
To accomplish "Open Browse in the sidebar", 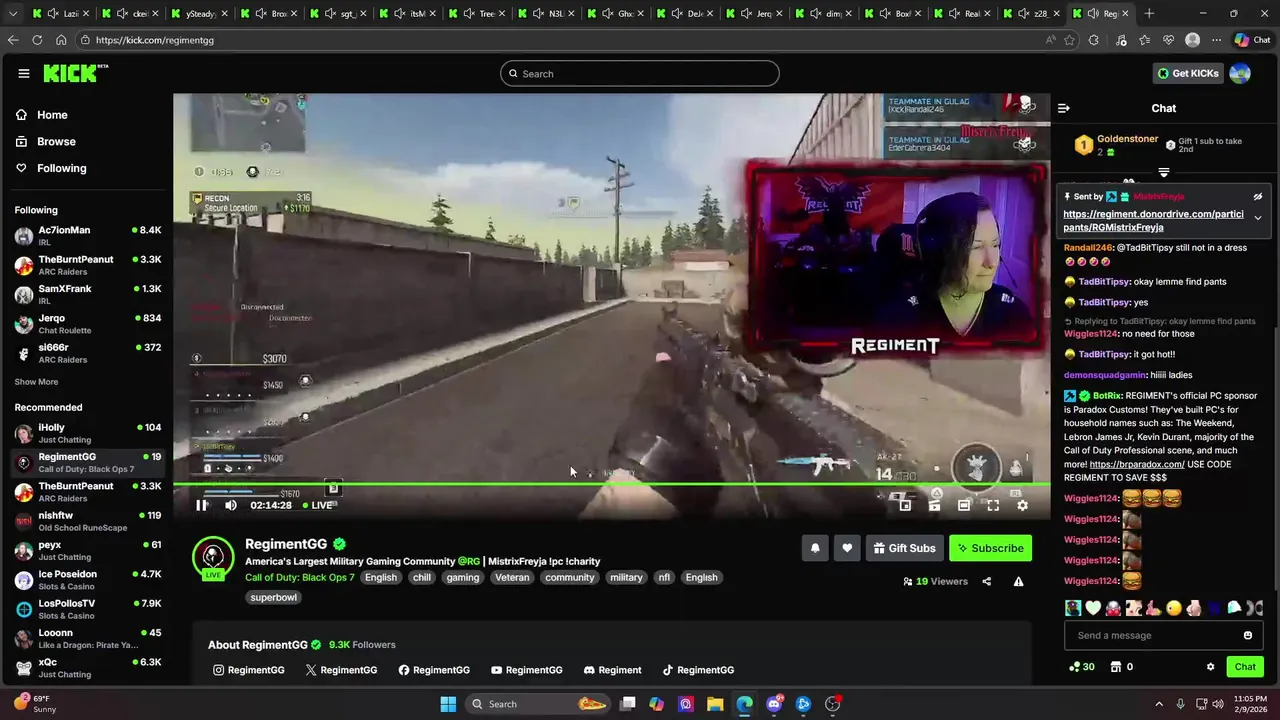I will tap(56, 141).
